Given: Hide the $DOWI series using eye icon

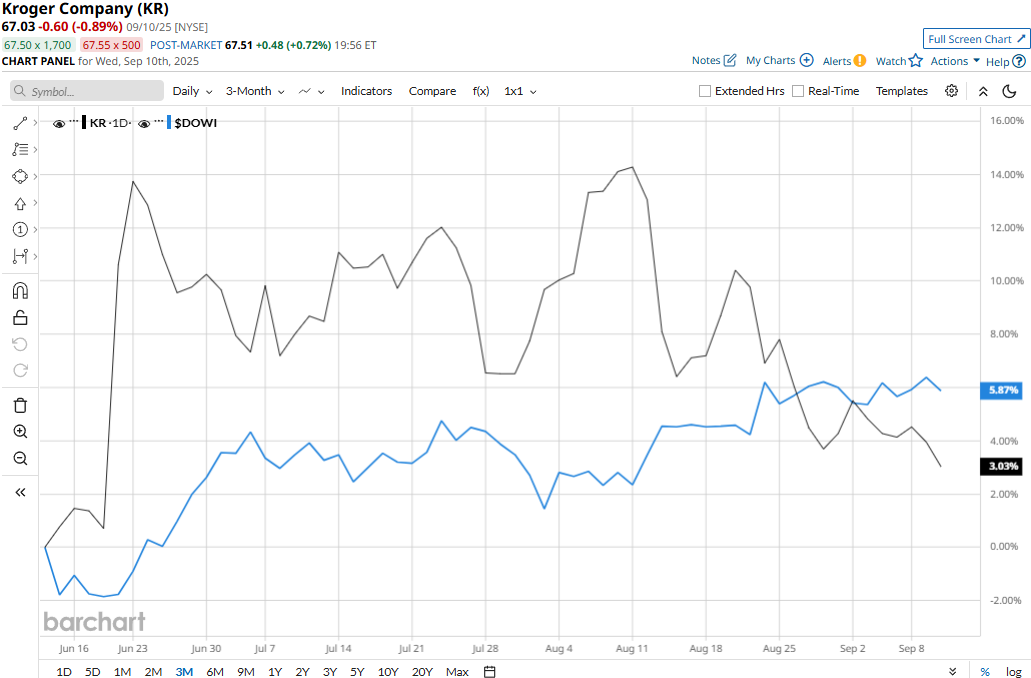Looking at the screenshot, I should 144,123.
